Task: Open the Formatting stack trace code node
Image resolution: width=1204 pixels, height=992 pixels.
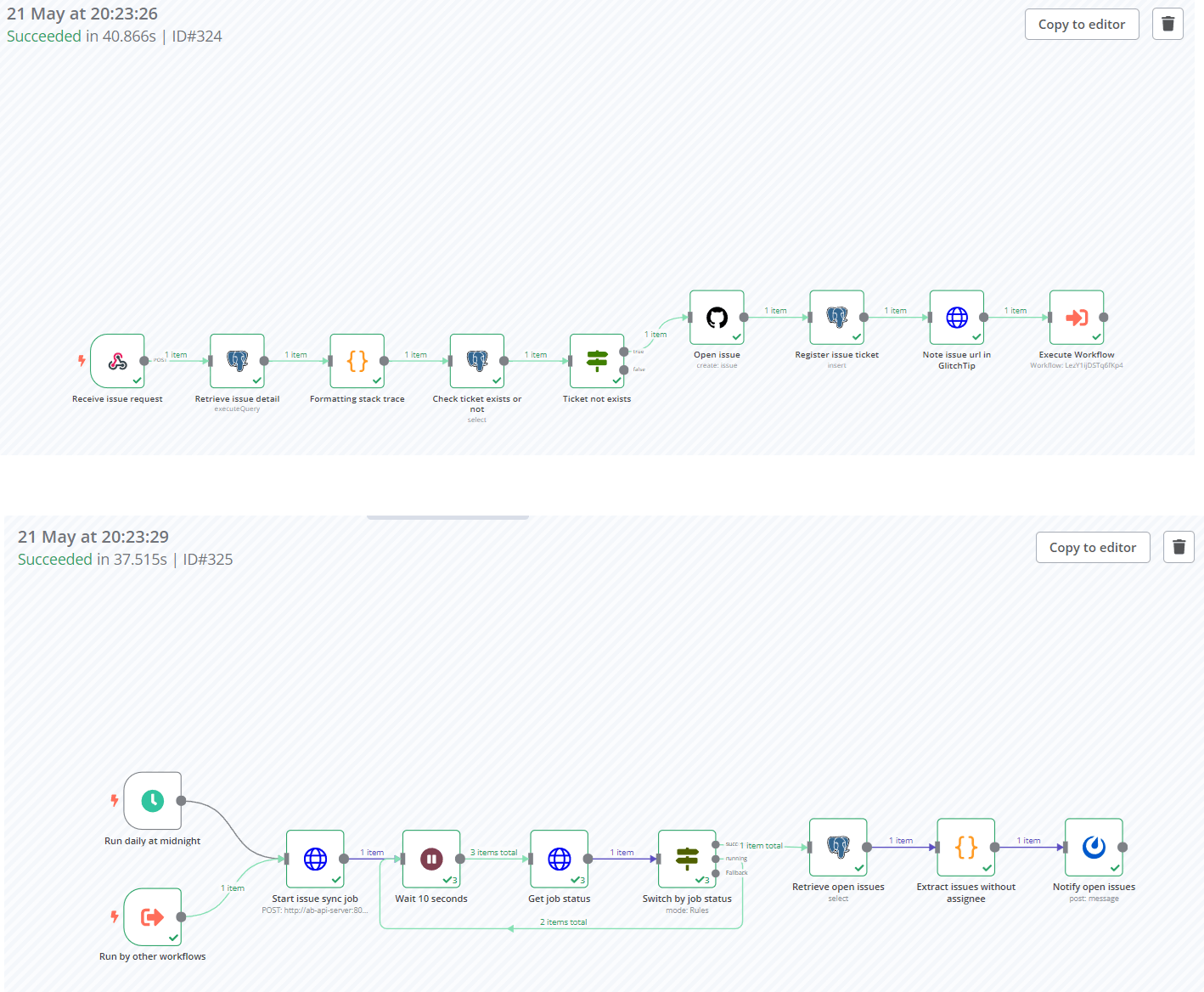Action: click(357, 362)
